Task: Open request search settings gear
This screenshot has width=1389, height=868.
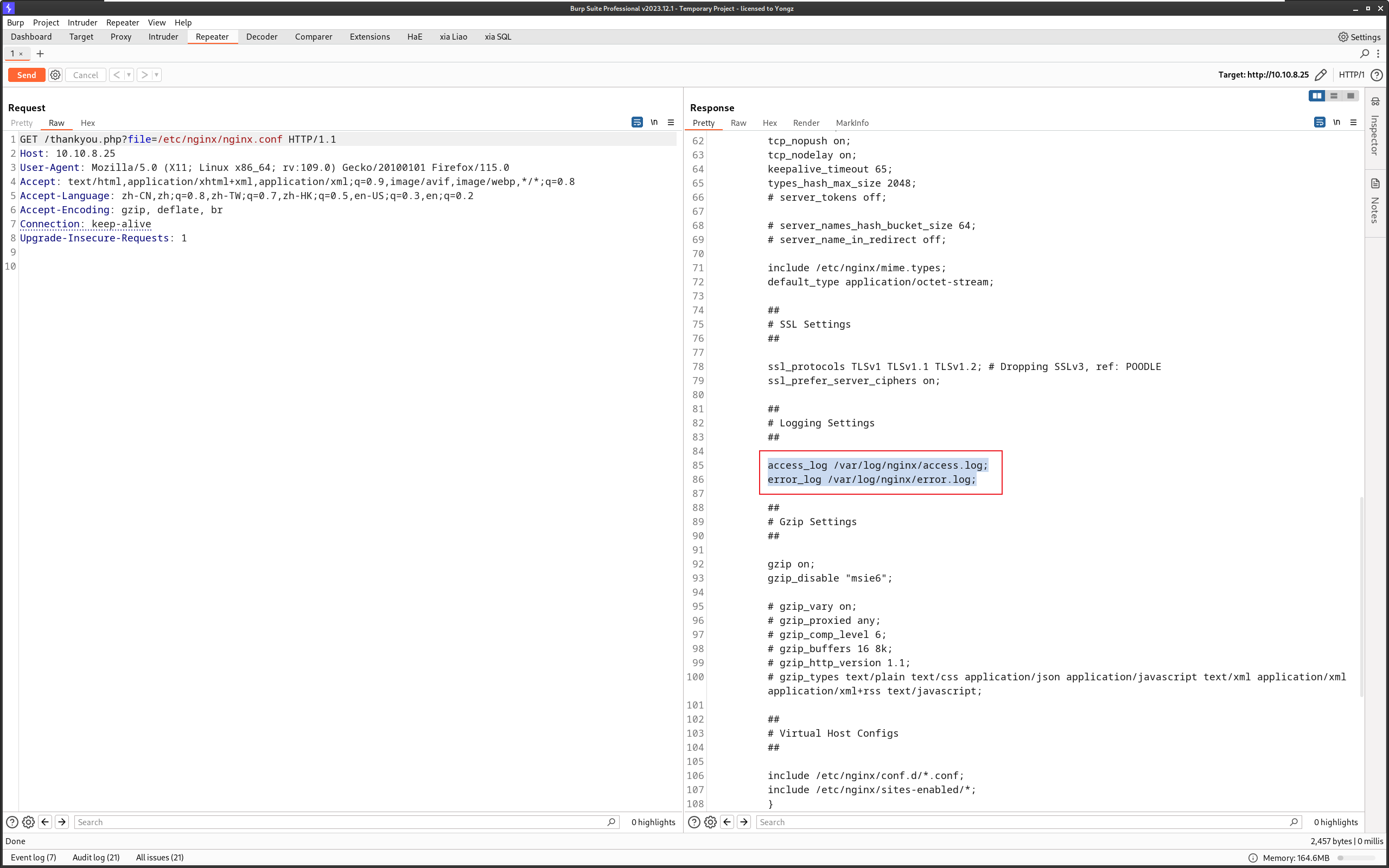Action: click(x=28, y=822)
